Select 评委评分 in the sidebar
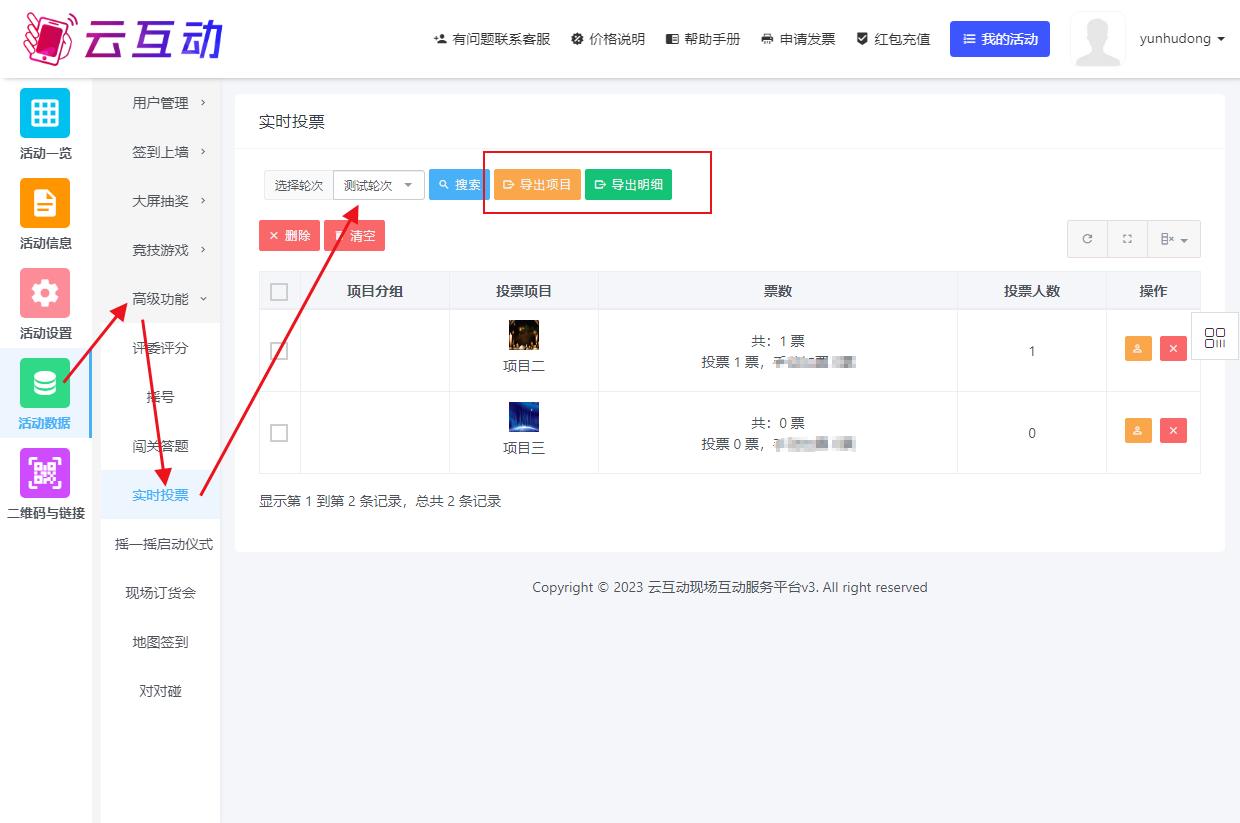 (160, 348)
